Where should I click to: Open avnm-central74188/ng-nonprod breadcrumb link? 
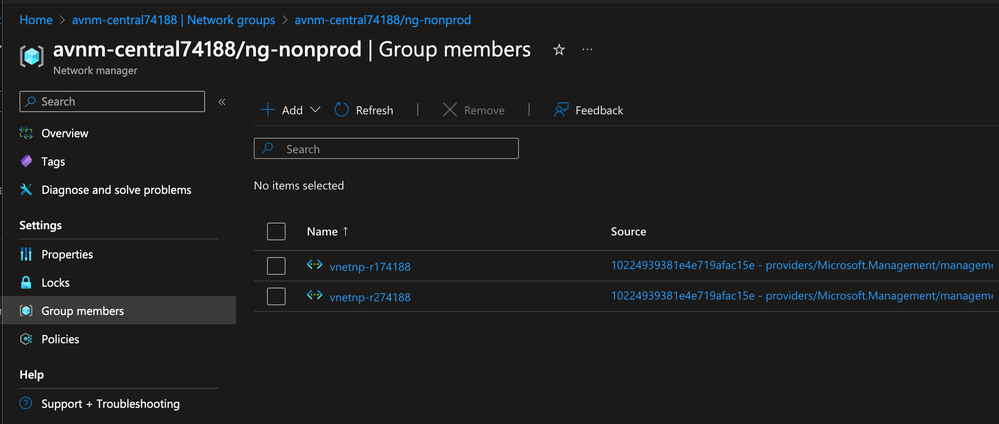pyautogui.click(x=383, y=20)
